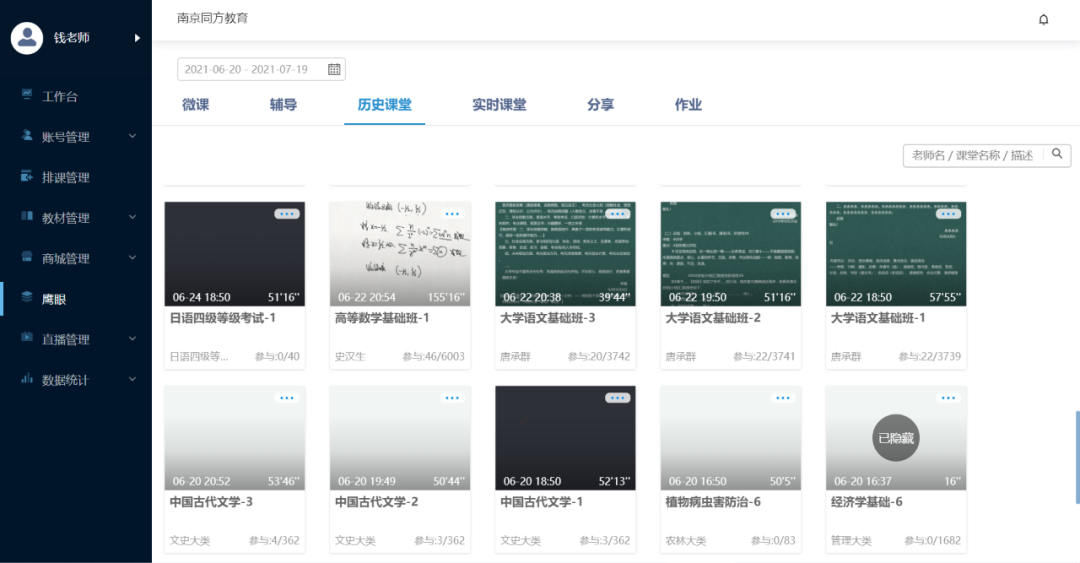Click the 教材管理 sidebar icon
The height and width of the screenshot is (563, 1080).
pos(27,216)
